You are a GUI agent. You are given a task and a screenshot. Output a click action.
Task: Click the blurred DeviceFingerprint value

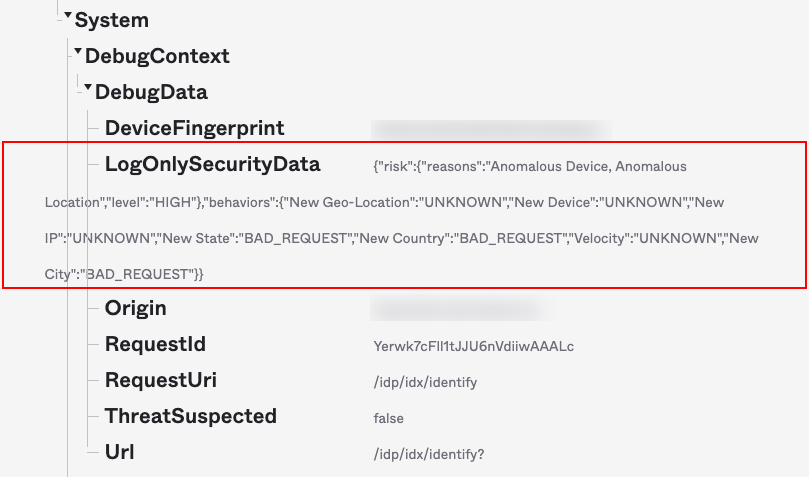pos(490,129)
